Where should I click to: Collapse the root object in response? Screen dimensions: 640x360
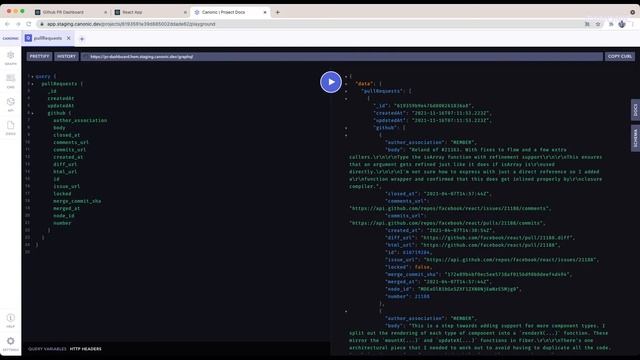[x=346, y=76]
